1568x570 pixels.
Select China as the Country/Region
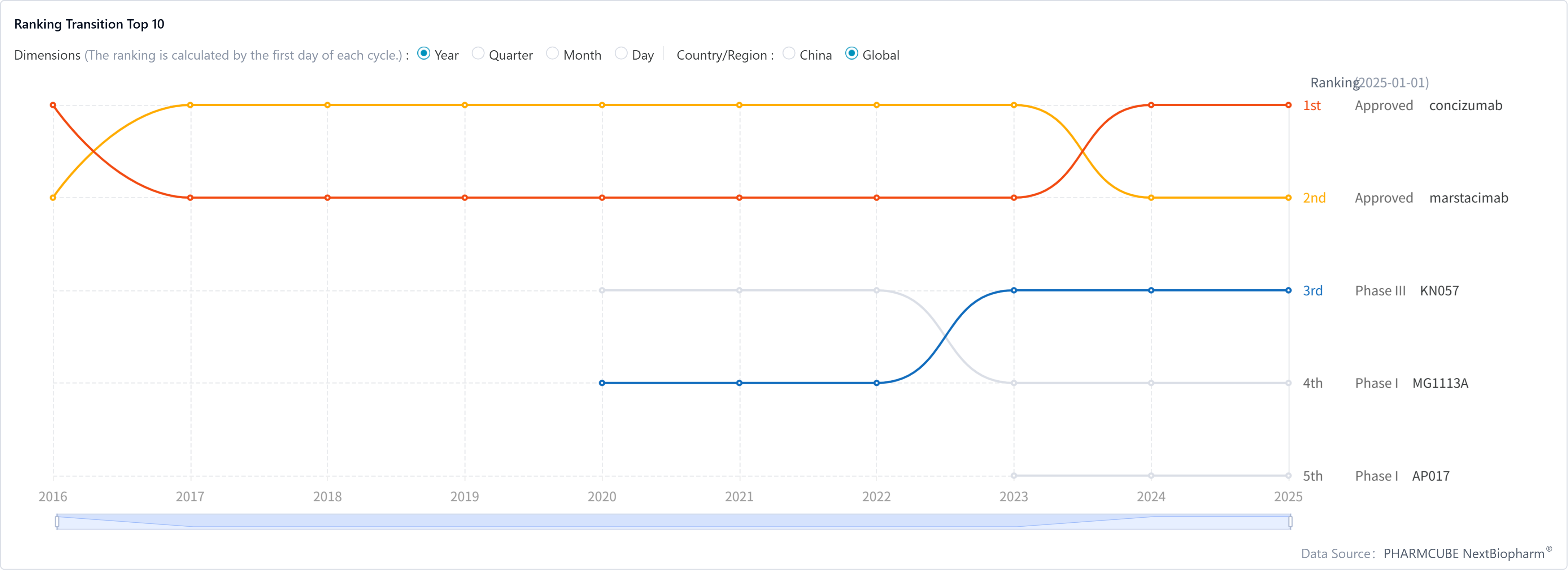788,53
